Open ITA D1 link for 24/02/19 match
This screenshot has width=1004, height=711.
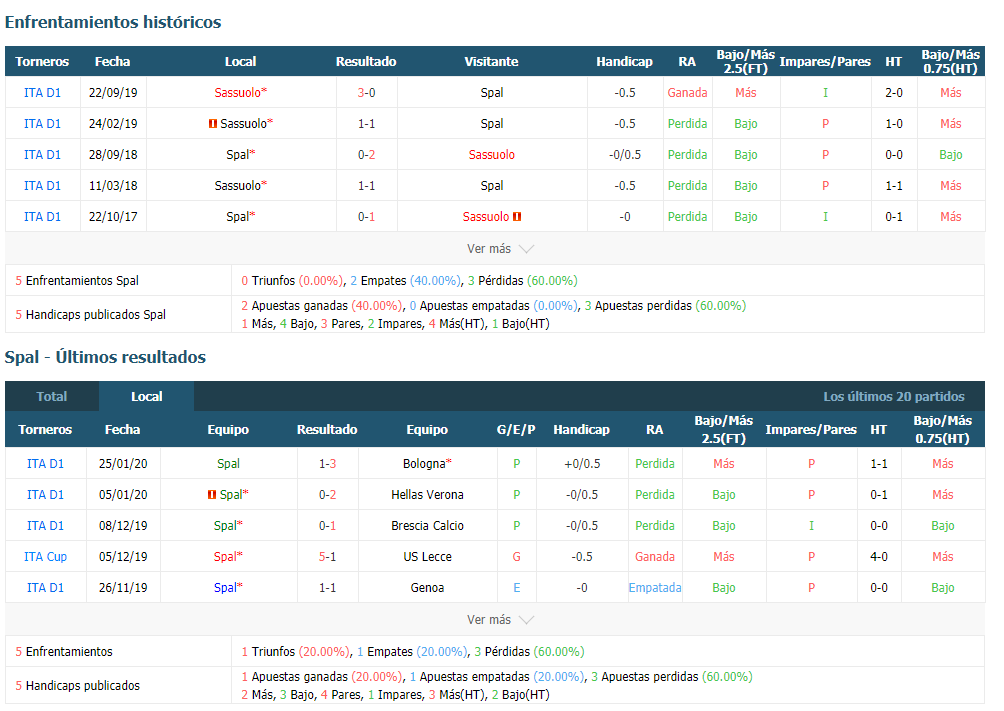pyautogui.click(x=42, y=124)
